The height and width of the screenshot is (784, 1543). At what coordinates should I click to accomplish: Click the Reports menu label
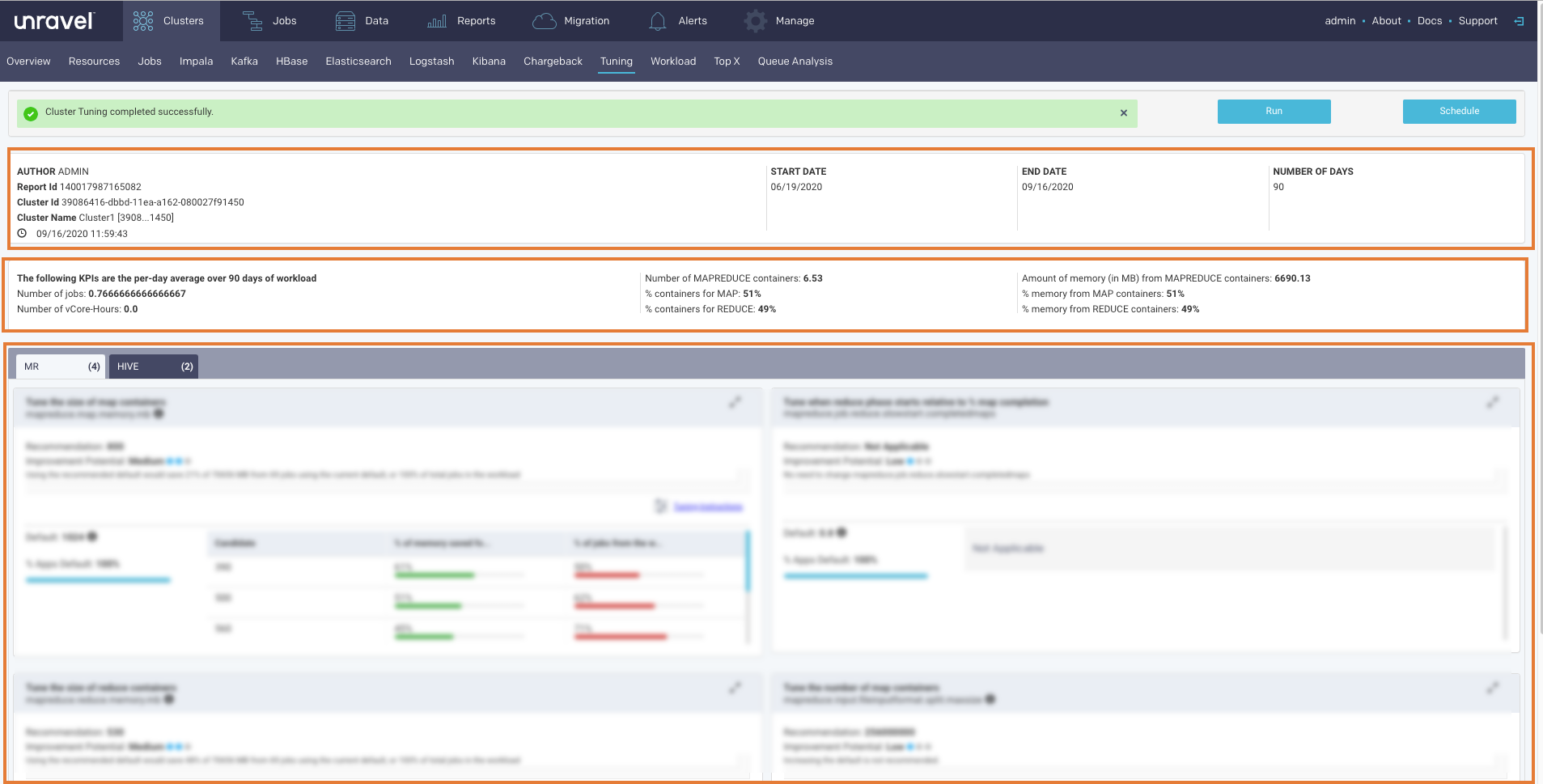click(x=476, y=21)
